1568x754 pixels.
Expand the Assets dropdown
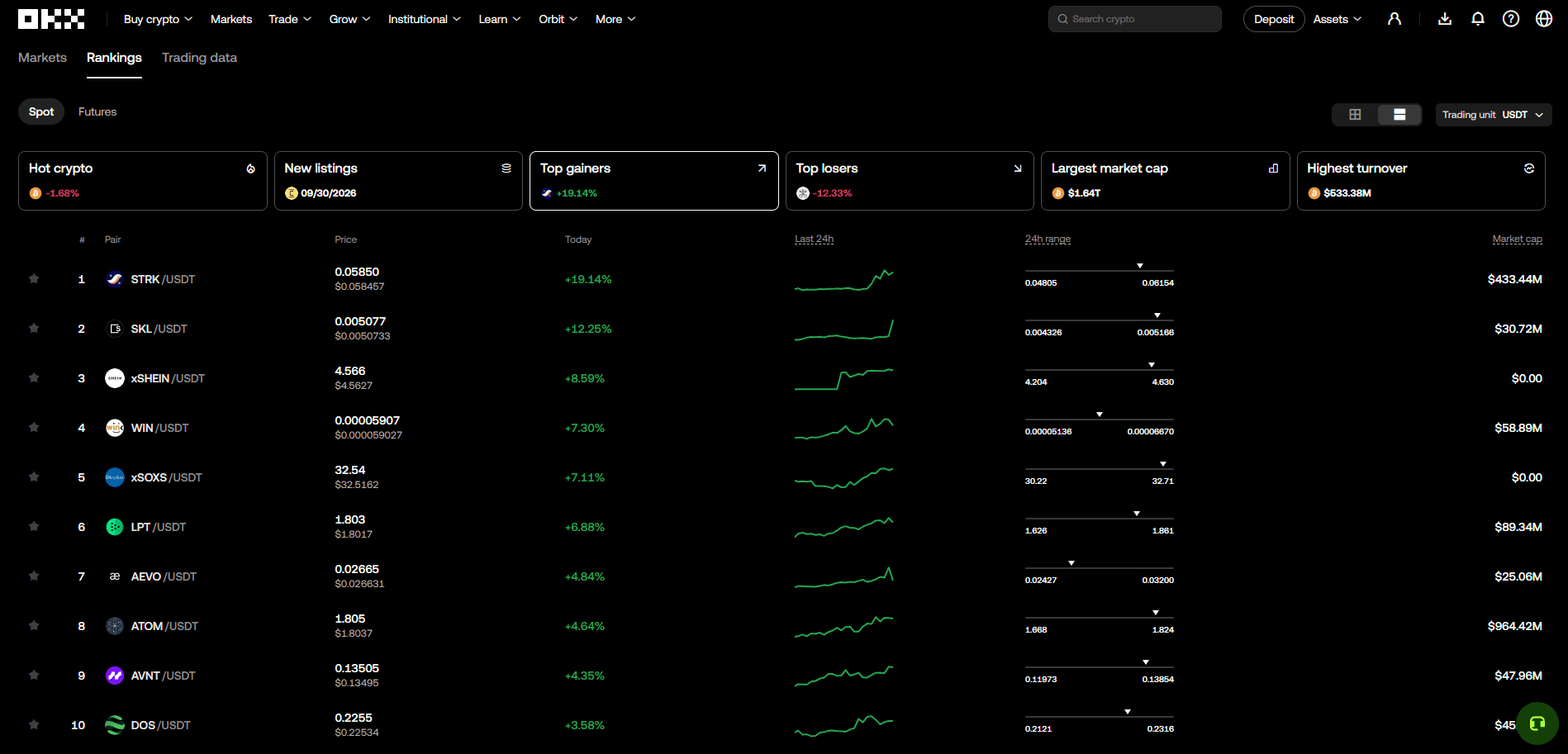click(x=1338, y=19)
